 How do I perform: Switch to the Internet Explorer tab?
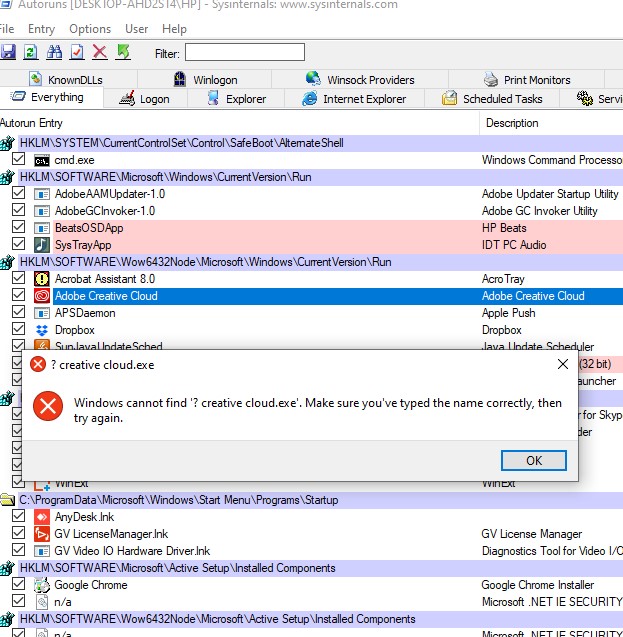point(354,99)
